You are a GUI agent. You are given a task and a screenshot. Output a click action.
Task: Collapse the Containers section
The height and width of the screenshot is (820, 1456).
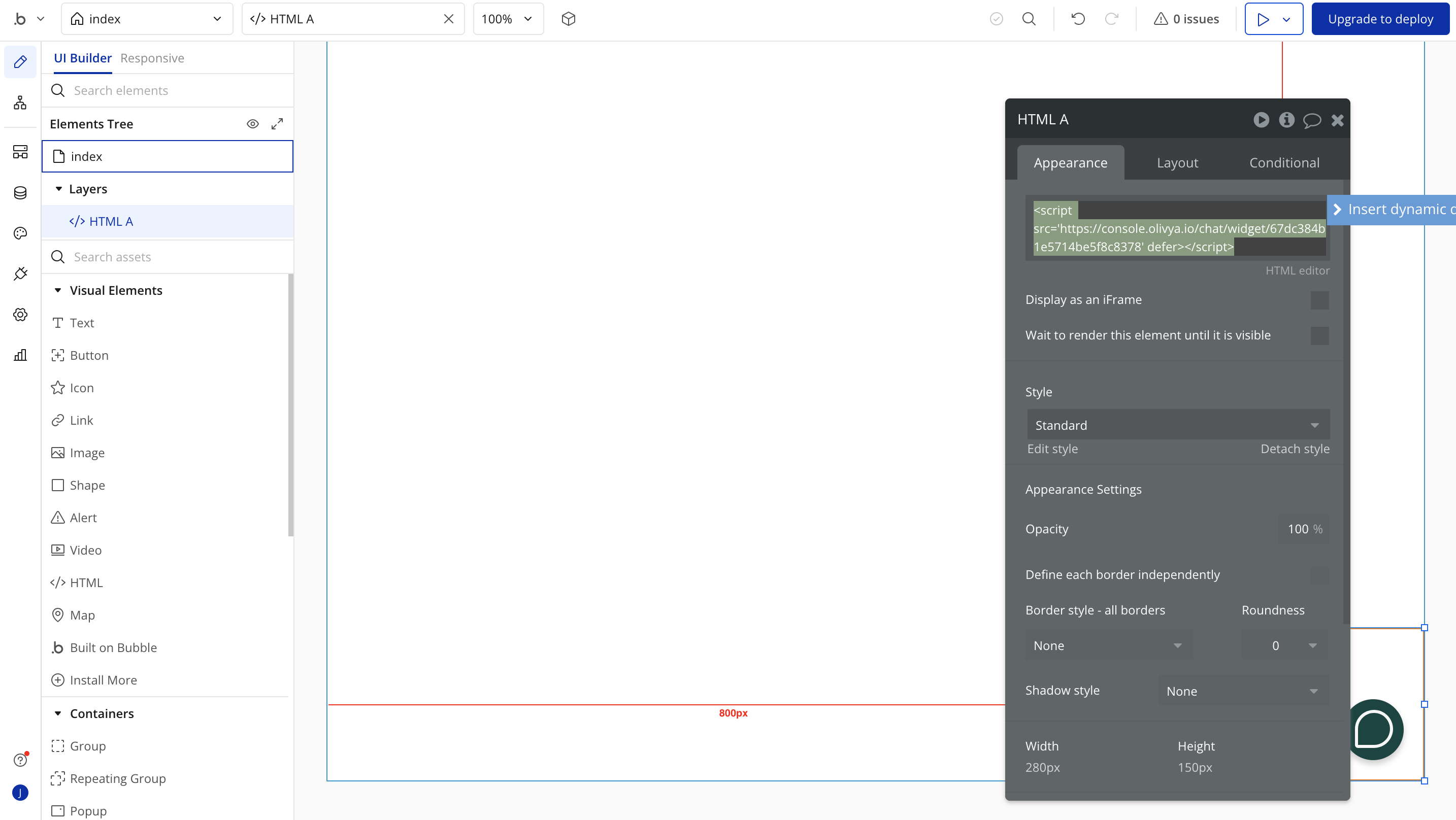[58, 714]
